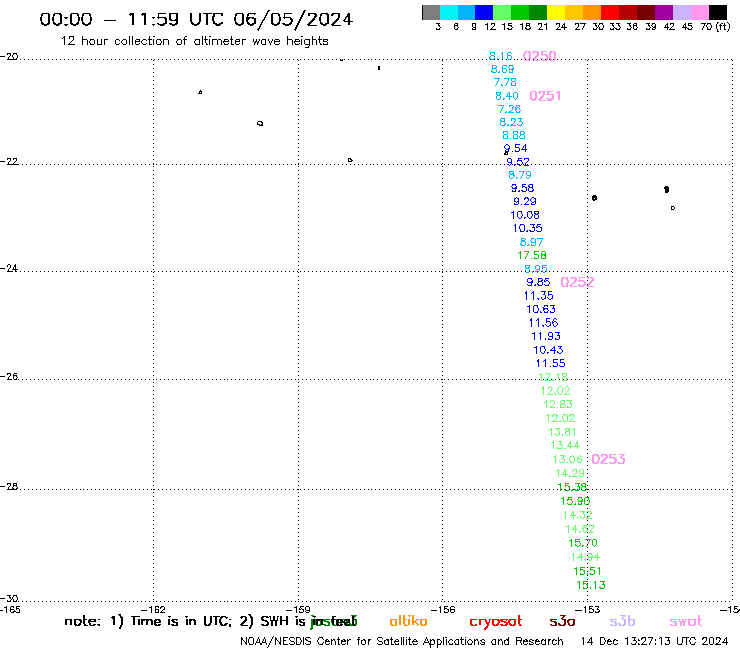Select the 's3a' satellite legend label
The width and height of the screenshot is (740, 650).
point(562,621)
